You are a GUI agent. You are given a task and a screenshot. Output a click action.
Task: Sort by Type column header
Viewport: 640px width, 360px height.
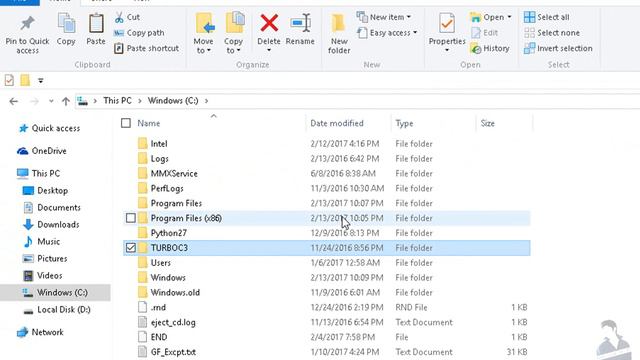[404, 123]
